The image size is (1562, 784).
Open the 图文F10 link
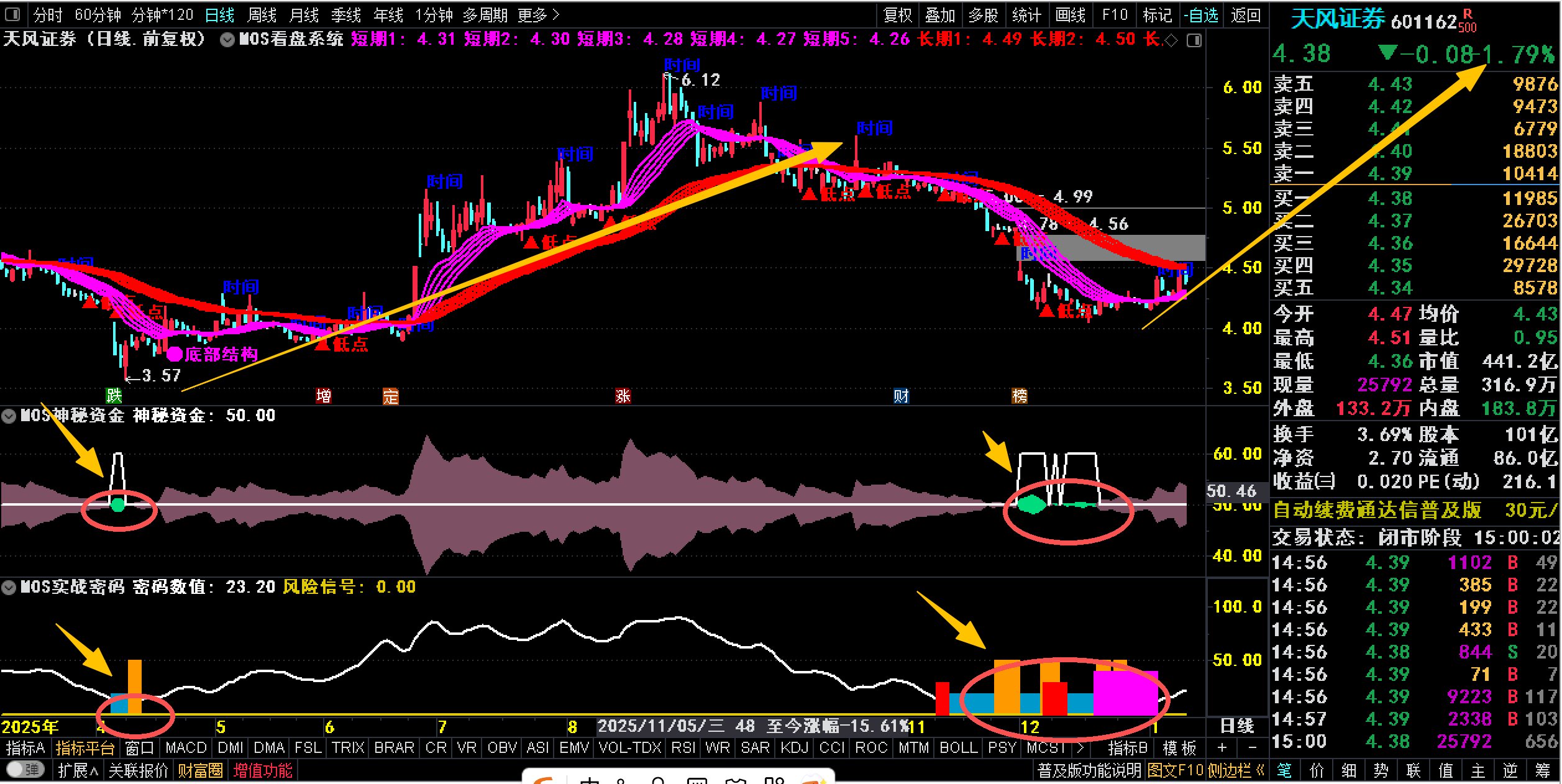(1175, 770)
